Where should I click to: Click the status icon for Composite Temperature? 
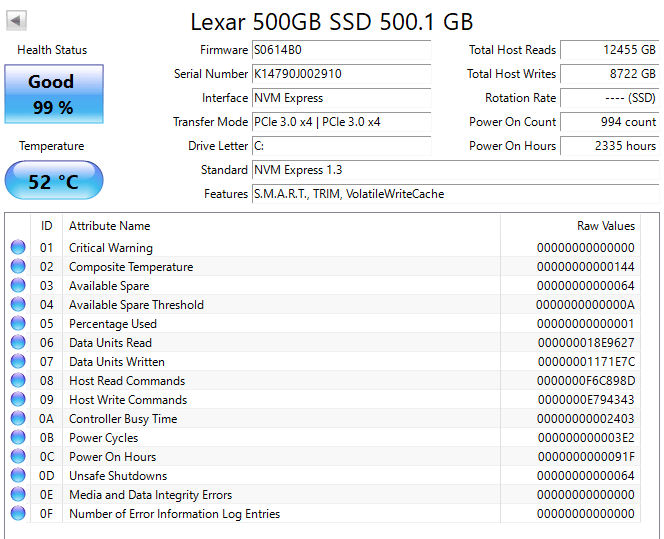pos(18,266)
